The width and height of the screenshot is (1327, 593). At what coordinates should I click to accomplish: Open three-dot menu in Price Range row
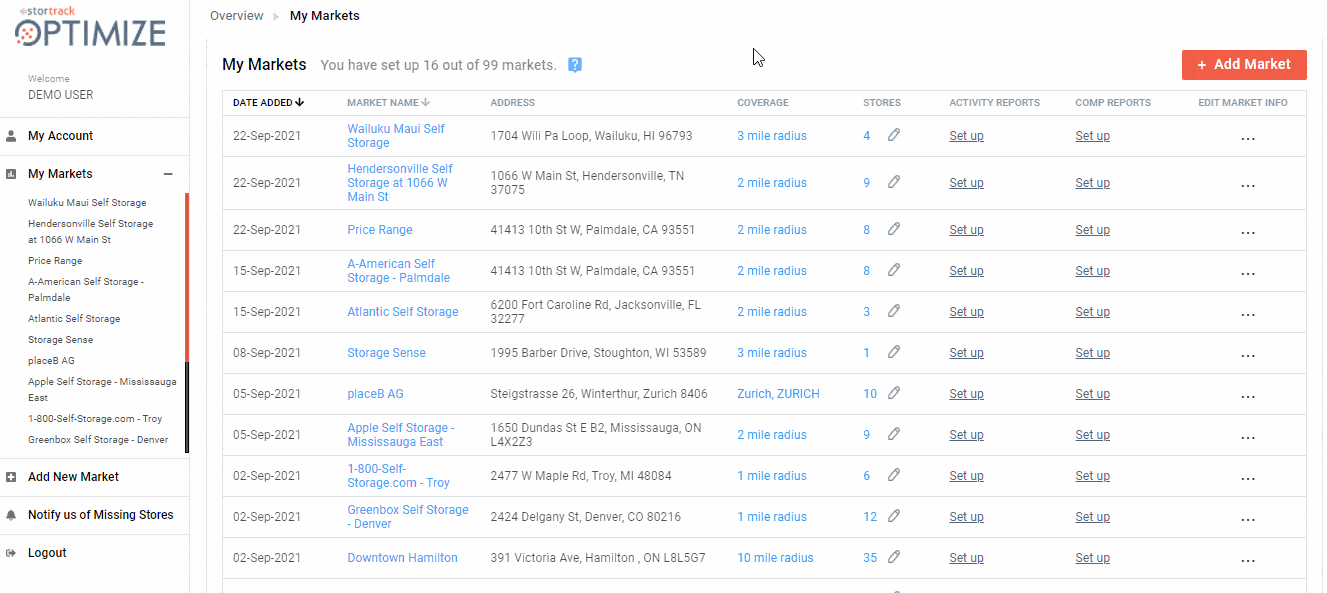coord(1247,233)
